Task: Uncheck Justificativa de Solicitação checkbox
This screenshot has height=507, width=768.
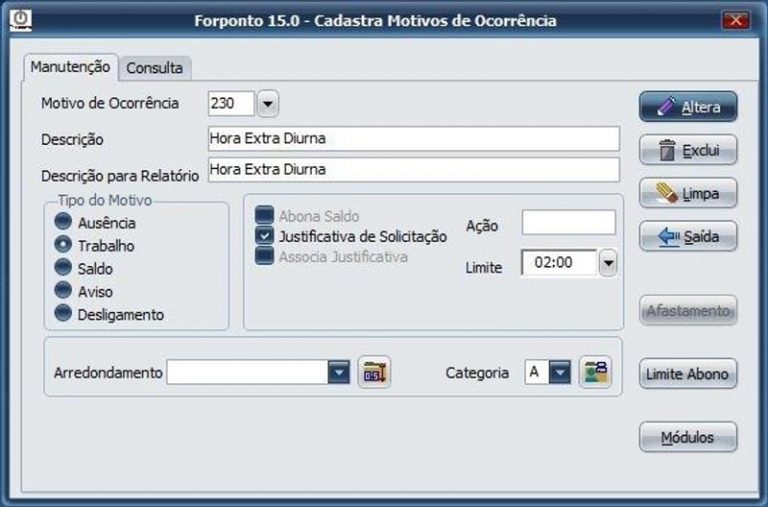Action: click(x=264, y=236)
